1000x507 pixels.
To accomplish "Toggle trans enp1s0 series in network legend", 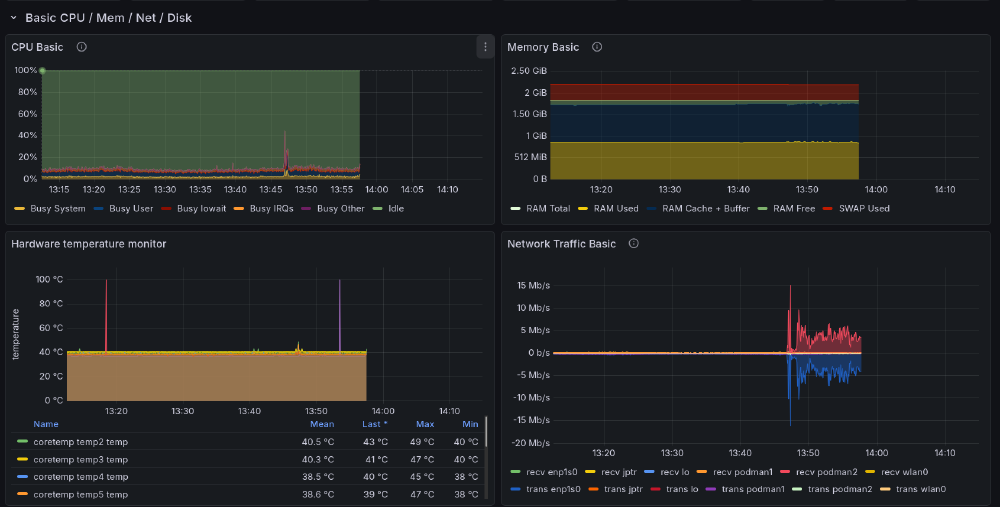I will click(552, 488).
